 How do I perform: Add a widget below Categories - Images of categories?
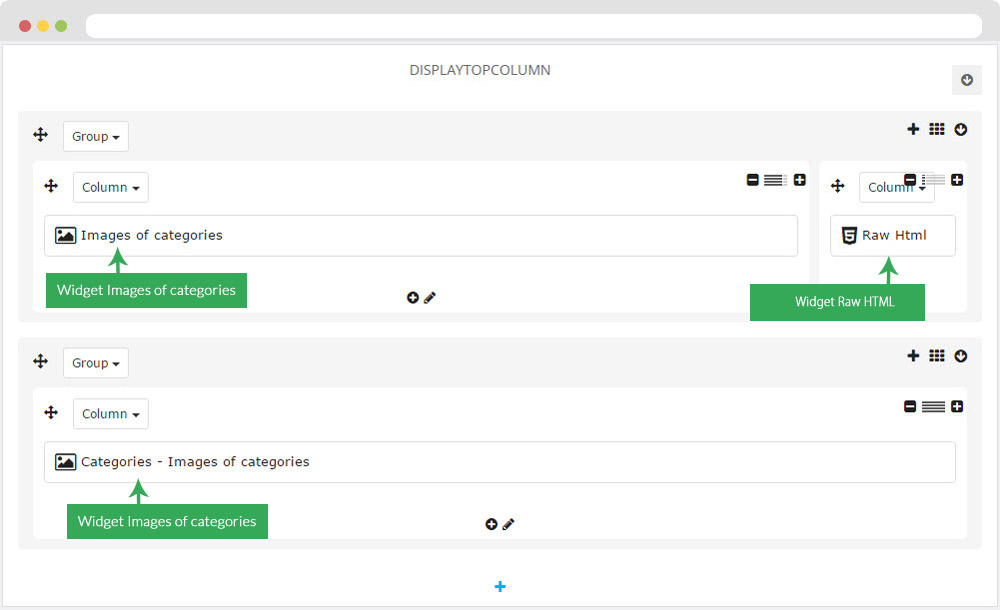491,524
